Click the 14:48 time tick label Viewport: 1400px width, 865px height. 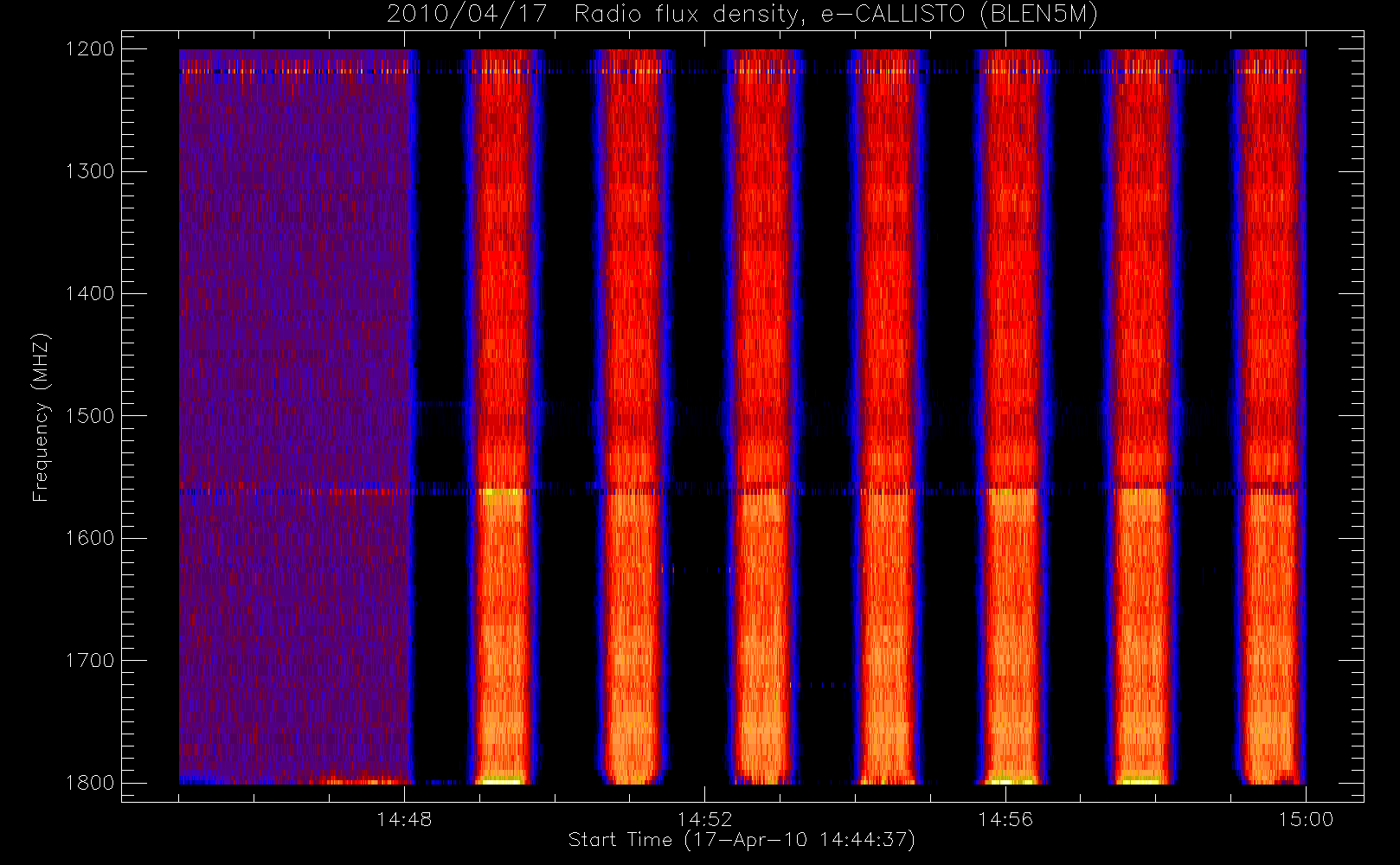pyautogui.click(x=404, y=819)
